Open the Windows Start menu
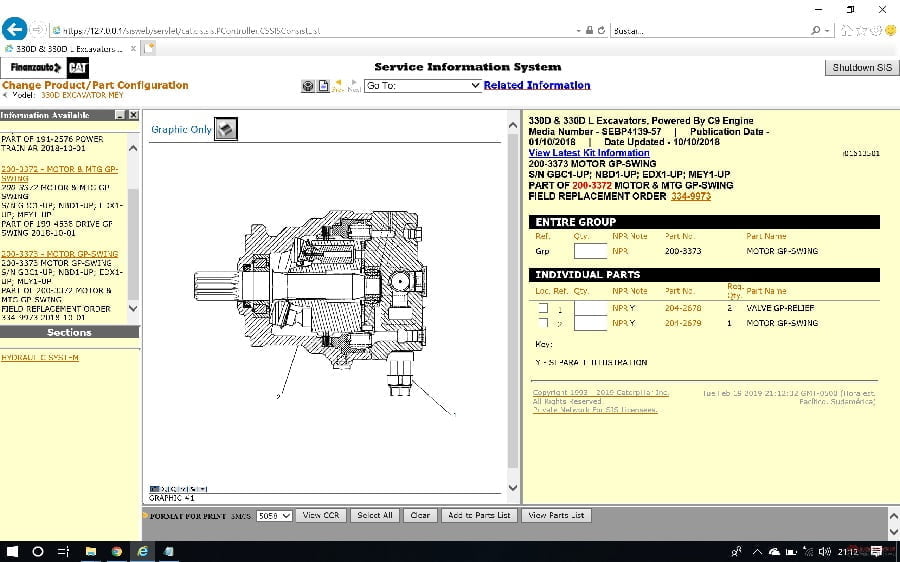Viewport: 900px width, 562px height. [12, 552]
